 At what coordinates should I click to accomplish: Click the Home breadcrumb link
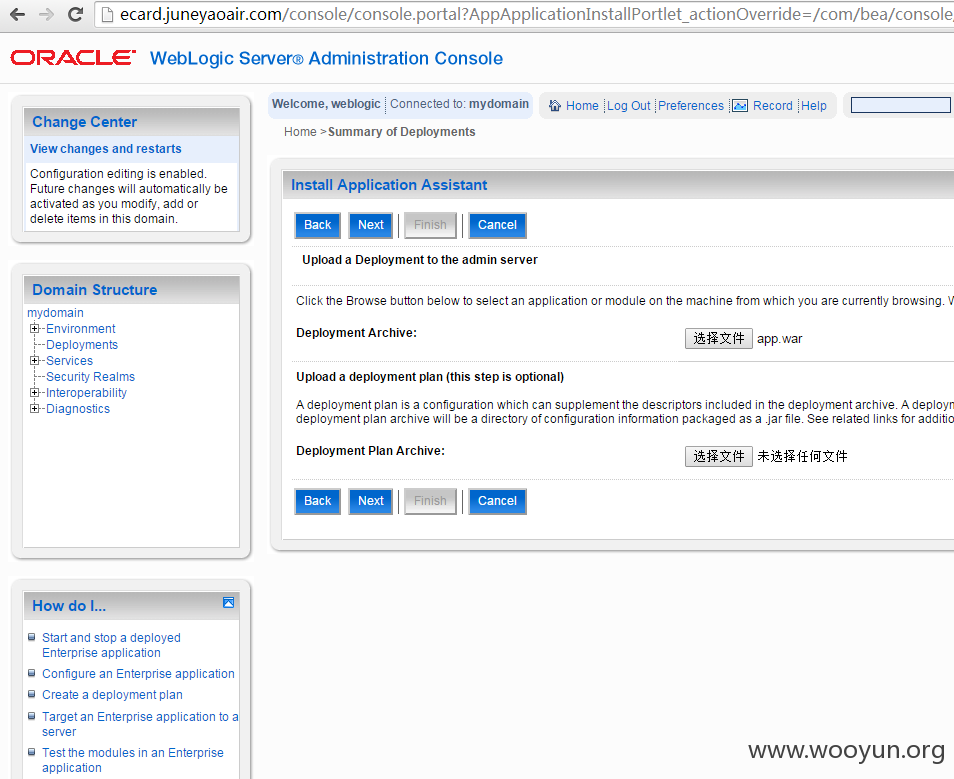coord(300,132)
